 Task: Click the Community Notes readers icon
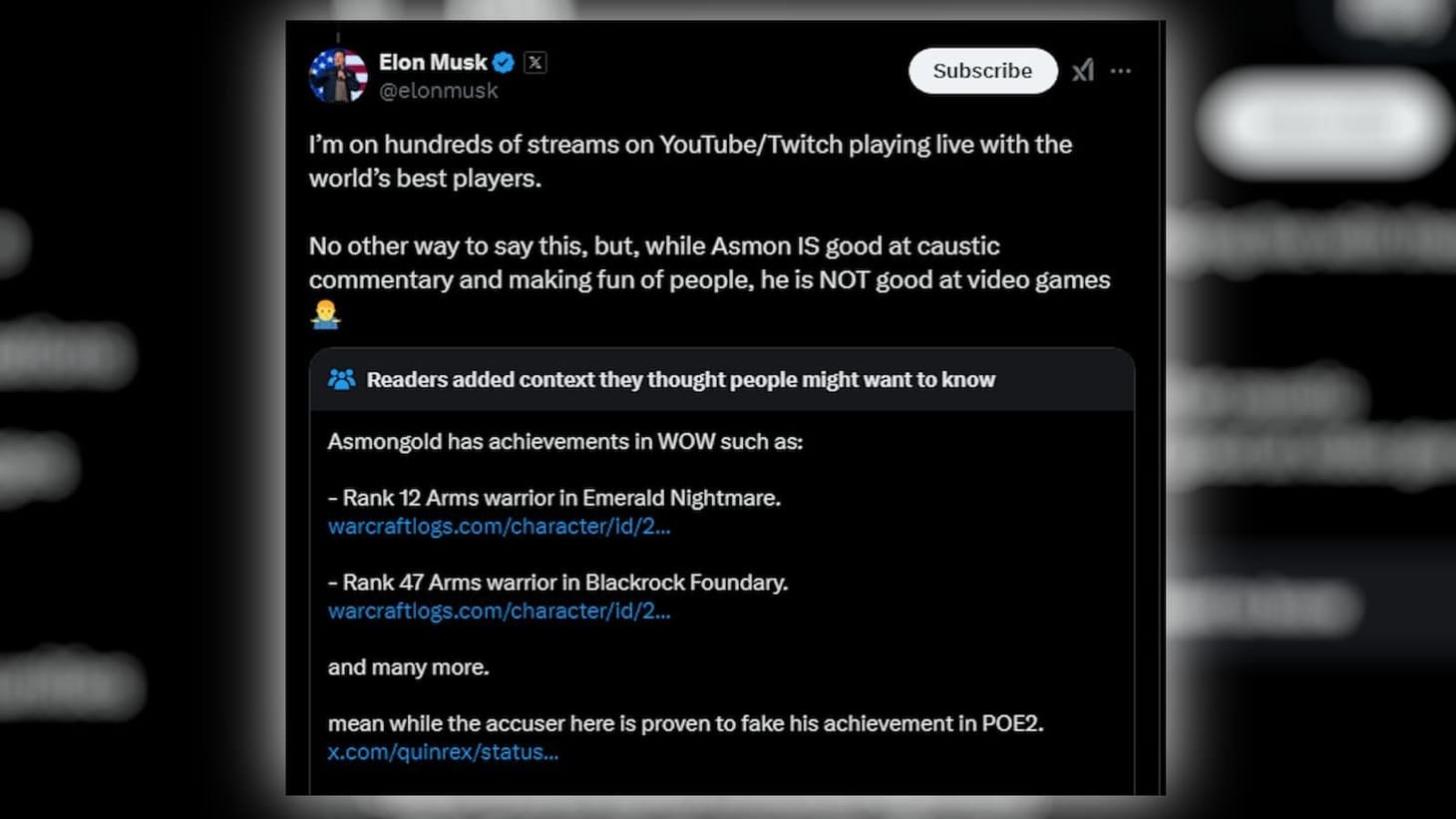[342, 379]
